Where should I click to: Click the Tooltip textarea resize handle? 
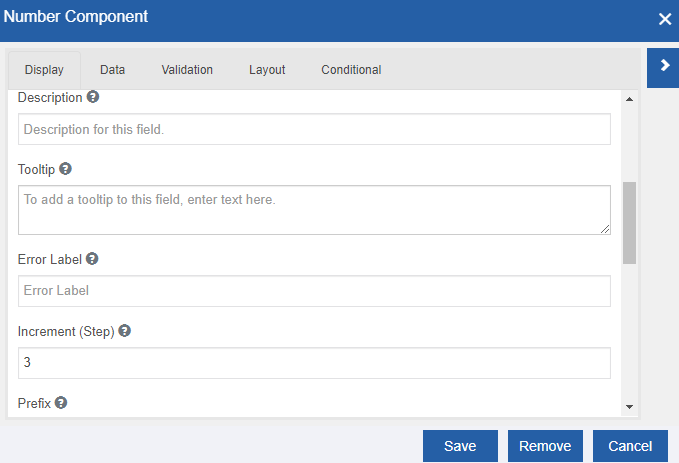[605, 229]
